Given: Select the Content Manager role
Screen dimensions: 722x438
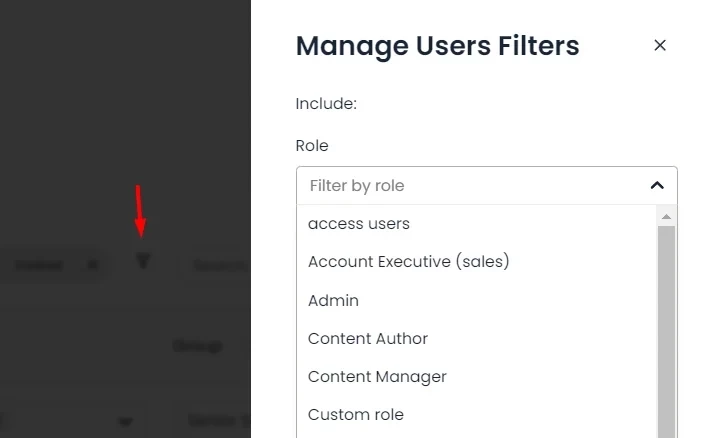Looking at the screenshot, I should click(377, 376).
